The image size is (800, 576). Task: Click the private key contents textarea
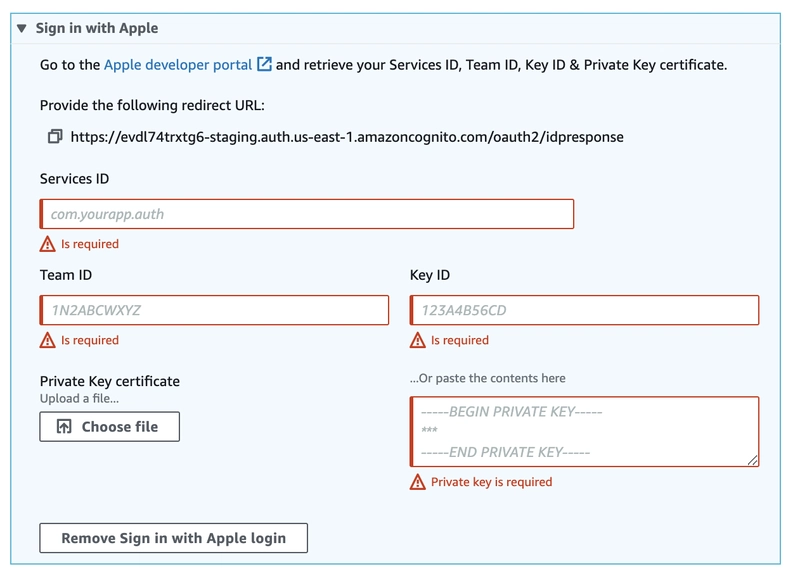pyautogui.click(x=584, y=432)
